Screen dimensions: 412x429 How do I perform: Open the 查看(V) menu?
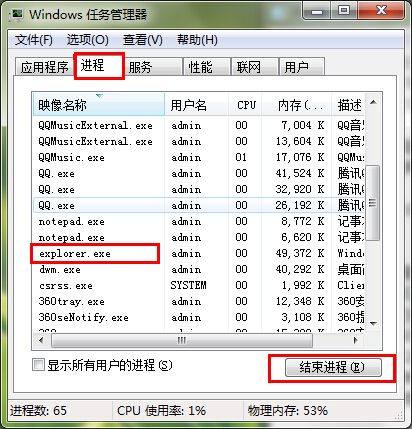[x=143, y=40]
